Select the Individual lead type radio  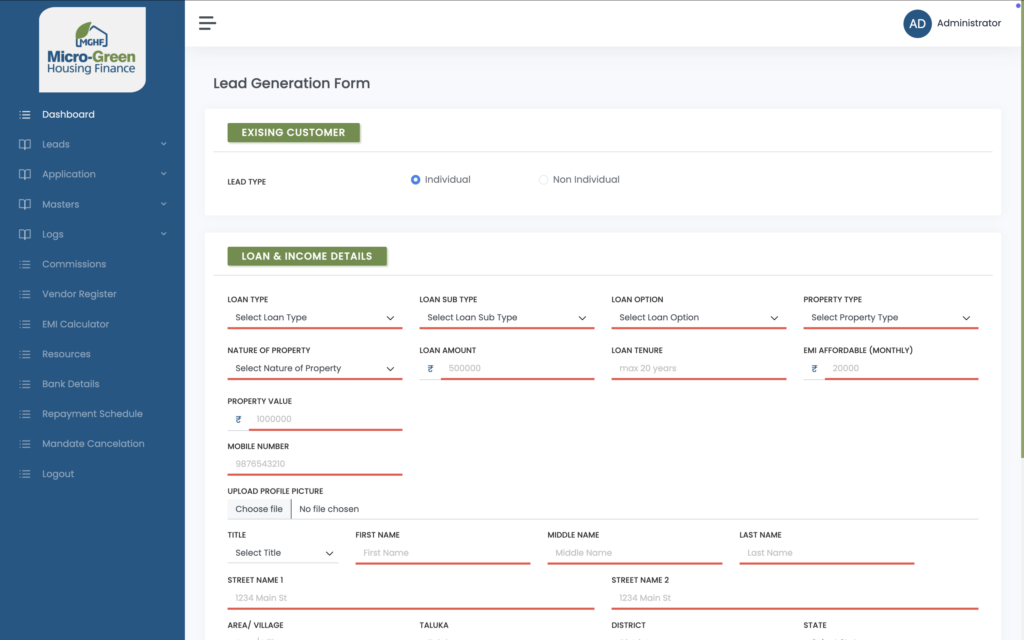click(416, 180)
